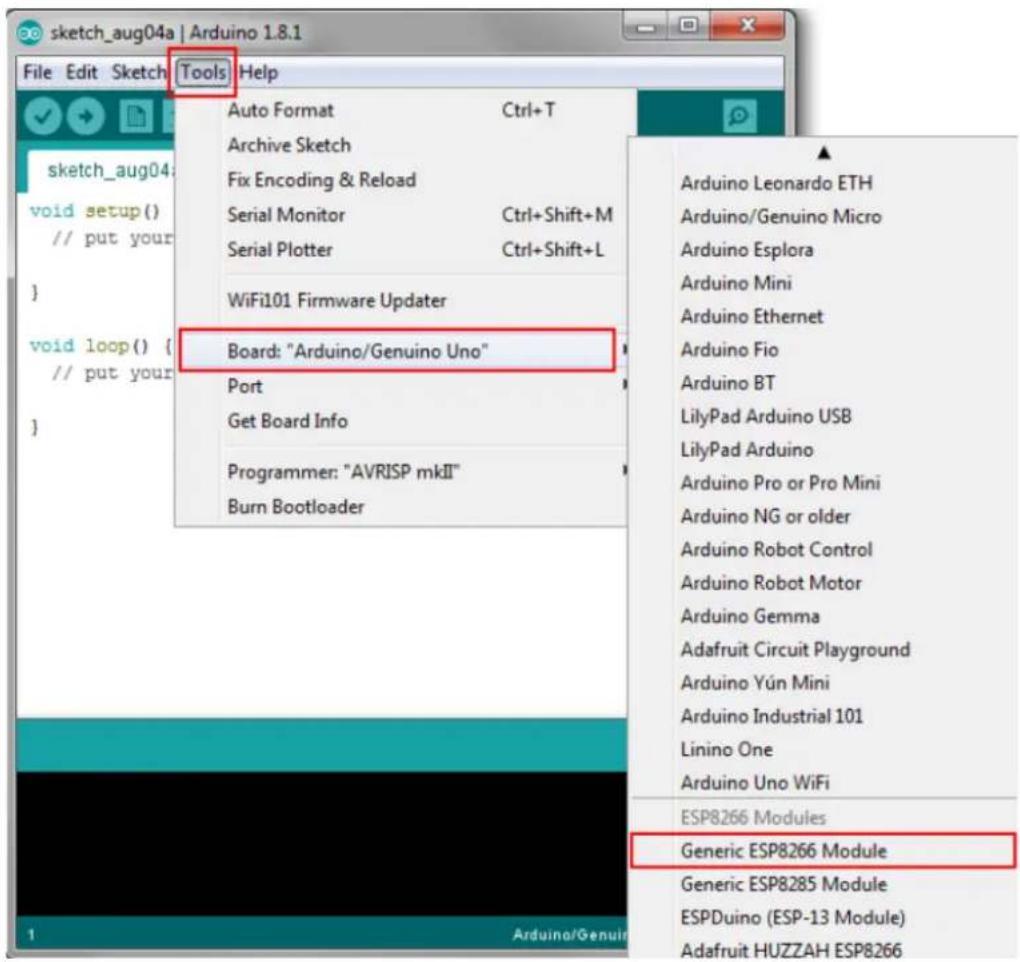Click the Upload arrow toolbar icon
The width and height of the screenshot is (1020, 962).
(x=86, y=116)
